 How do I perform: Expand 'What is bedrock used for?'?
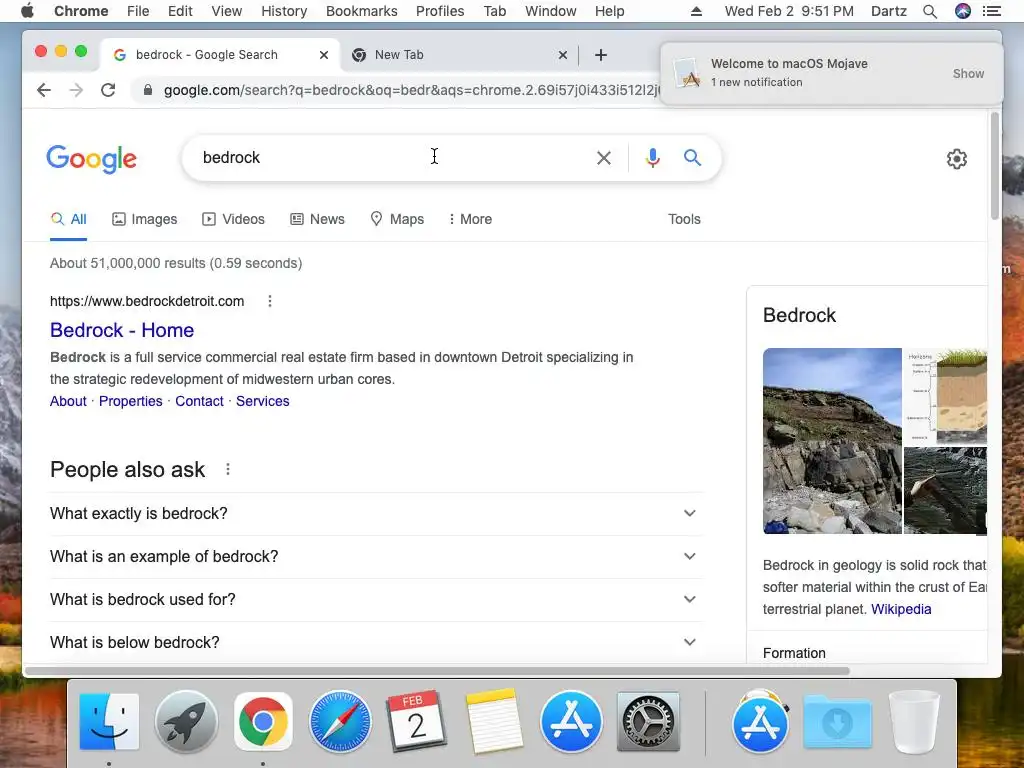[x=376, y=600]
